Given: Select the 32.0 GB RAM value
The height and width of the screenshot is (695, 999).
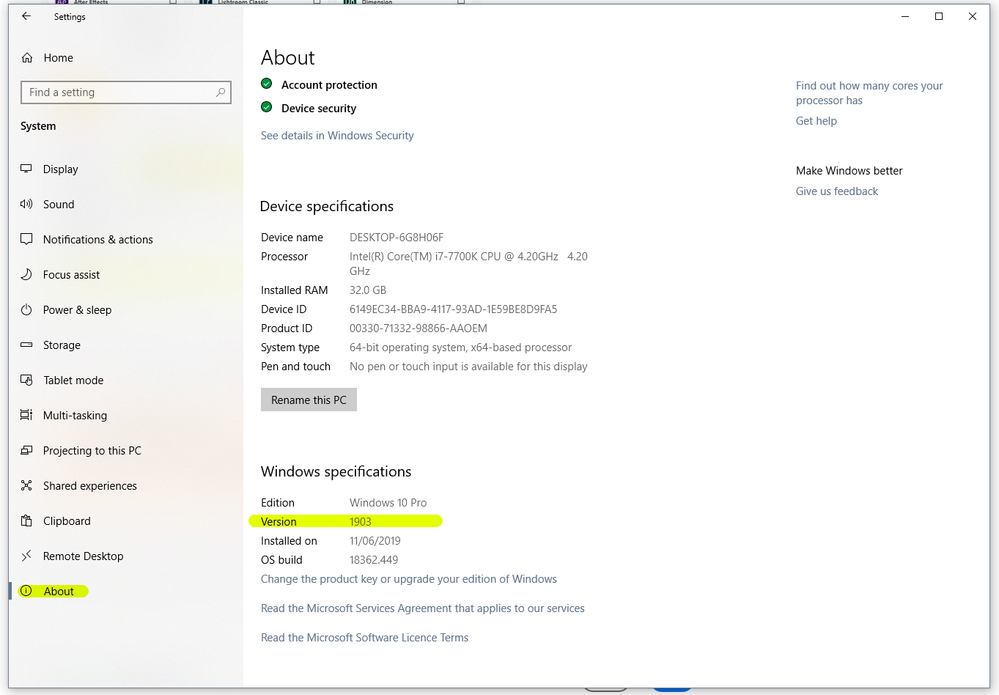Looking at the screenshot, I should click(x=368, y=290).
